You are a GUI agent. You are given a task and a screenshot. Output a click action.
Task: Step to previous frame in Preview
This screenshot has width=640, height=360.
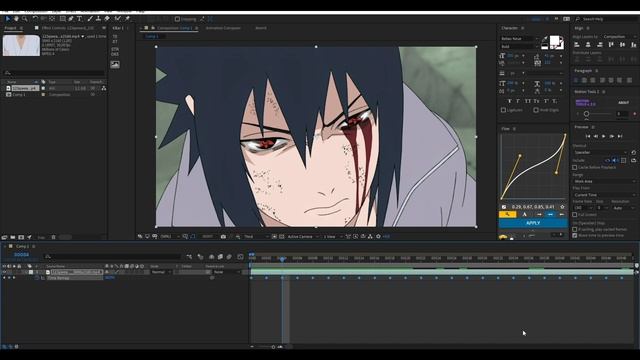tap(596, 136)
